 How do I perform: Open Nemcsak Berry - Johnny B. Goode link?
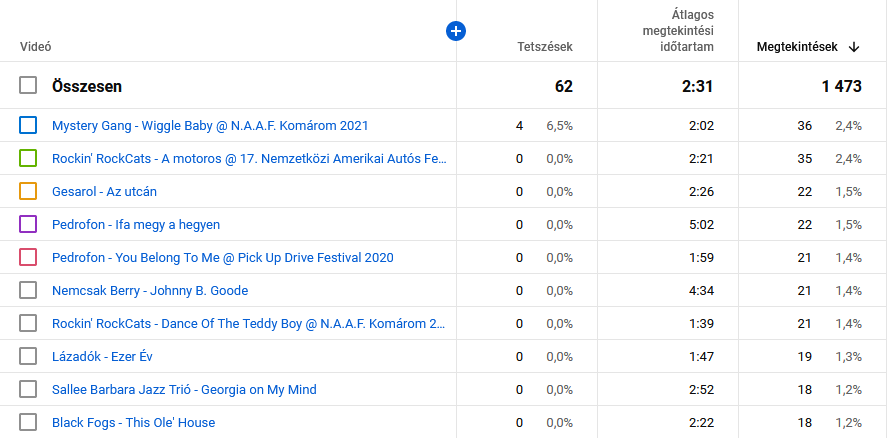click(150, 291)
